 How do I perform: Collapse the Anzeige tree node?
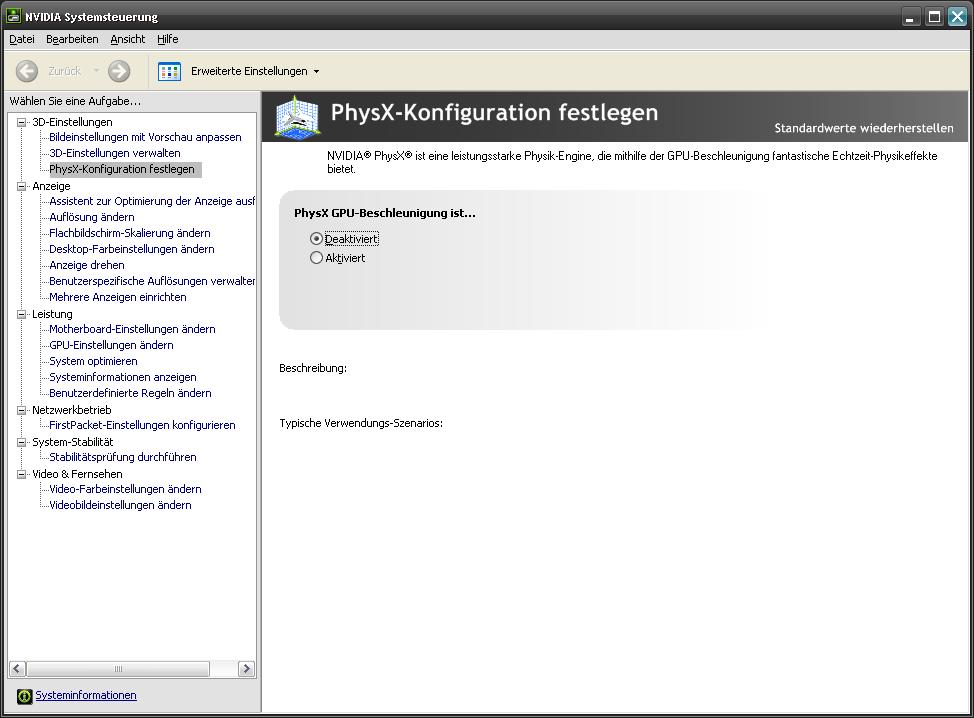click(x=22, y=186)
